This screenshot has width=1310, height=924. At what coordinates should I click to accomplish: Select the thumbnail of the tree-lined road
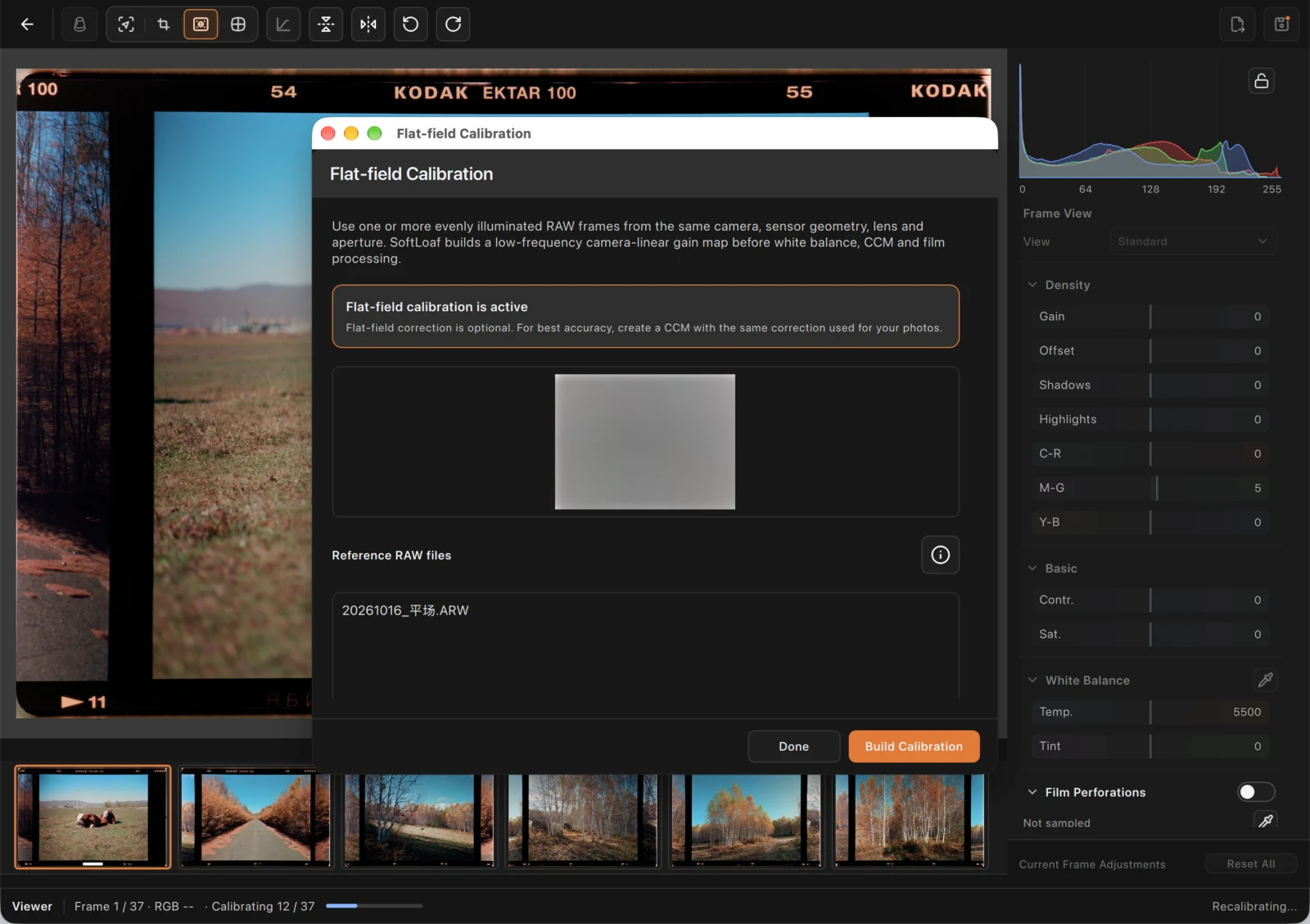point(255,817)
